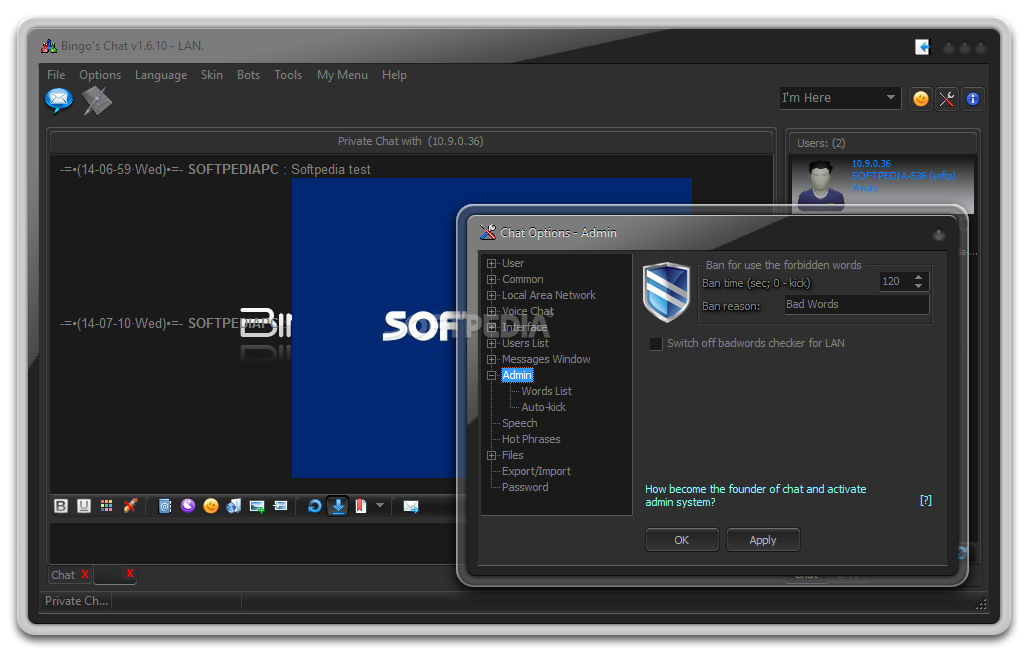Decrease ban time with the down arrow

pos(919,286)
